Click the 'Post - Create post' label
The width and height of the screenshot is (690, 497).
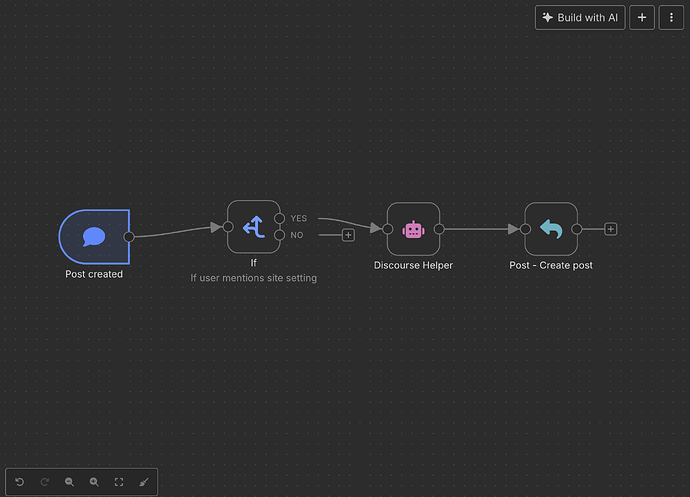point(551,265)
